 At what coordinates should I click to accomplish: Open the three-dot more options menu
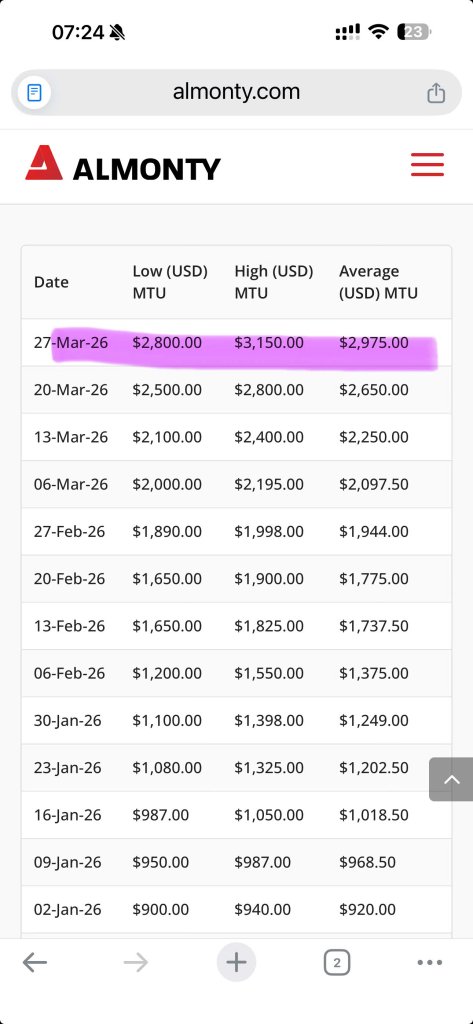(x=429, y=962)
